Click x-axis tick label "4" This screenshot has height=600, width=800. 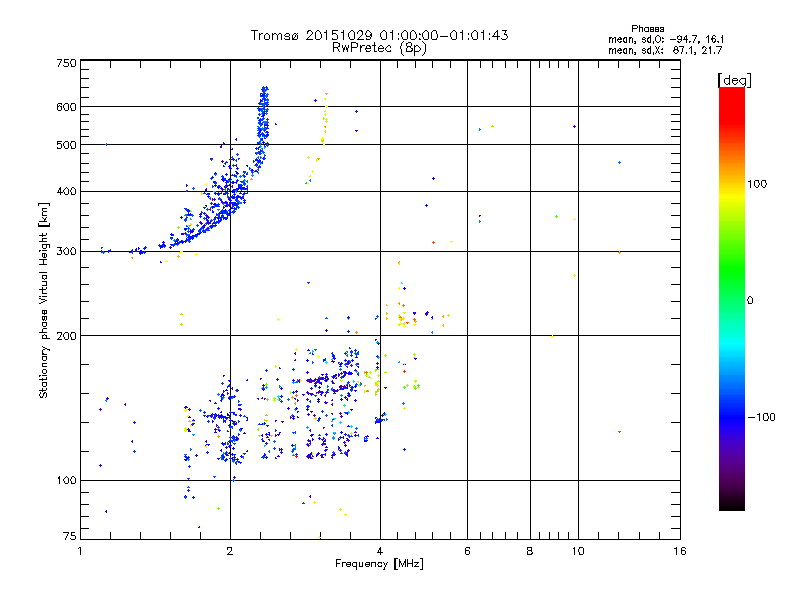pyautogui.click(x=380, y=551)
